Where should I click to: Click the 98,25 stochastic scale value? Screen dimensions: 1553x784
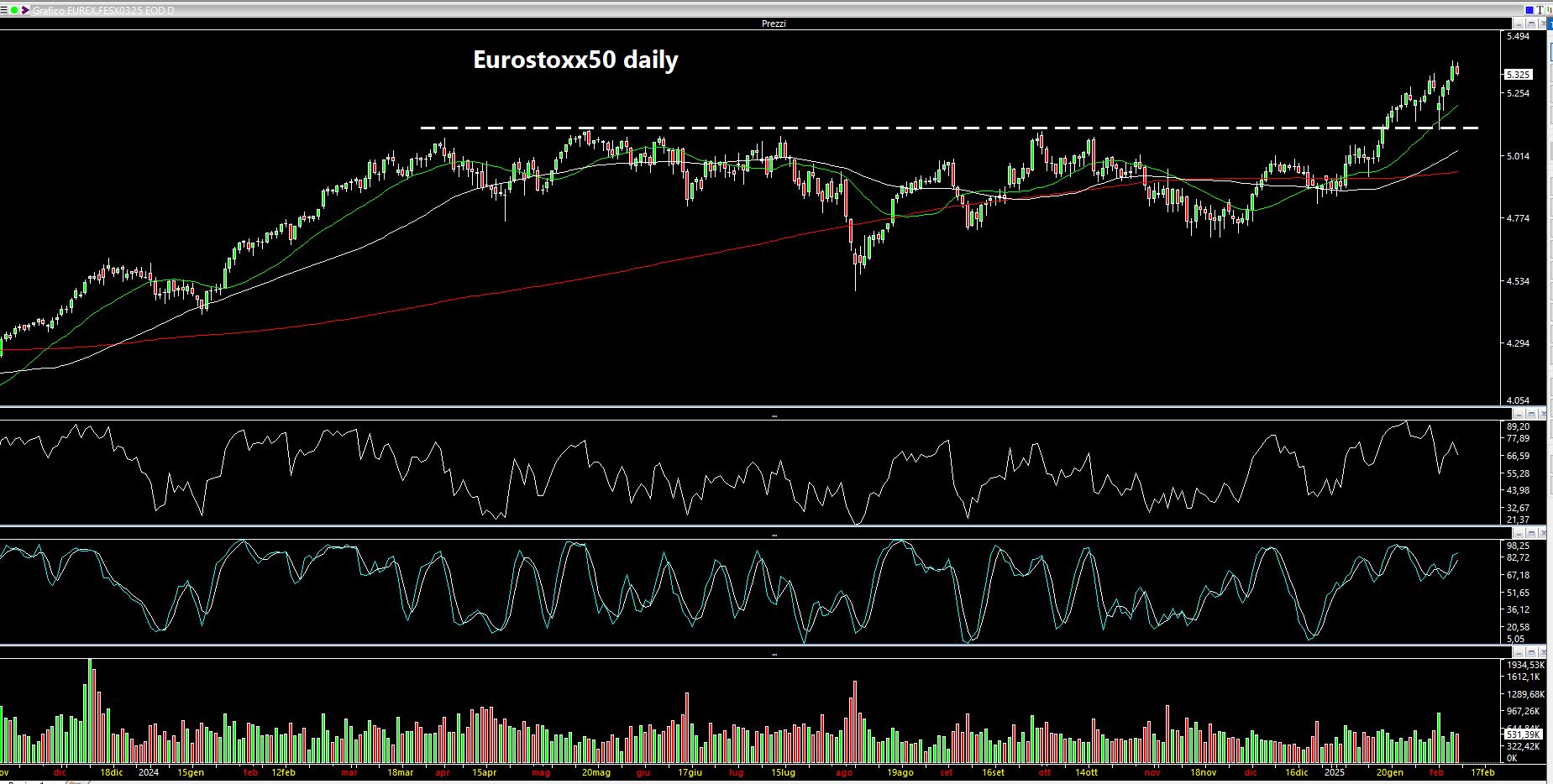tap(1518, 546)
